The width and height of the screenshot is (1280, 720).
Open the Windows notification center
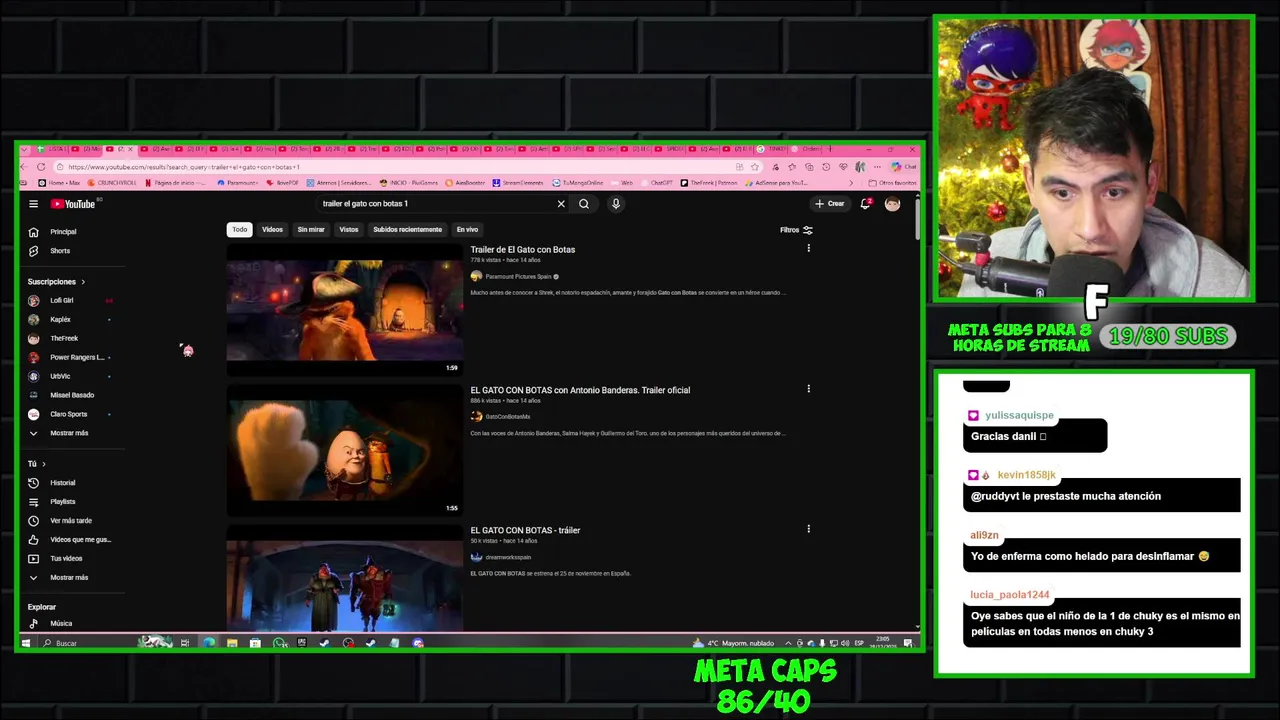tap(908, 643)
